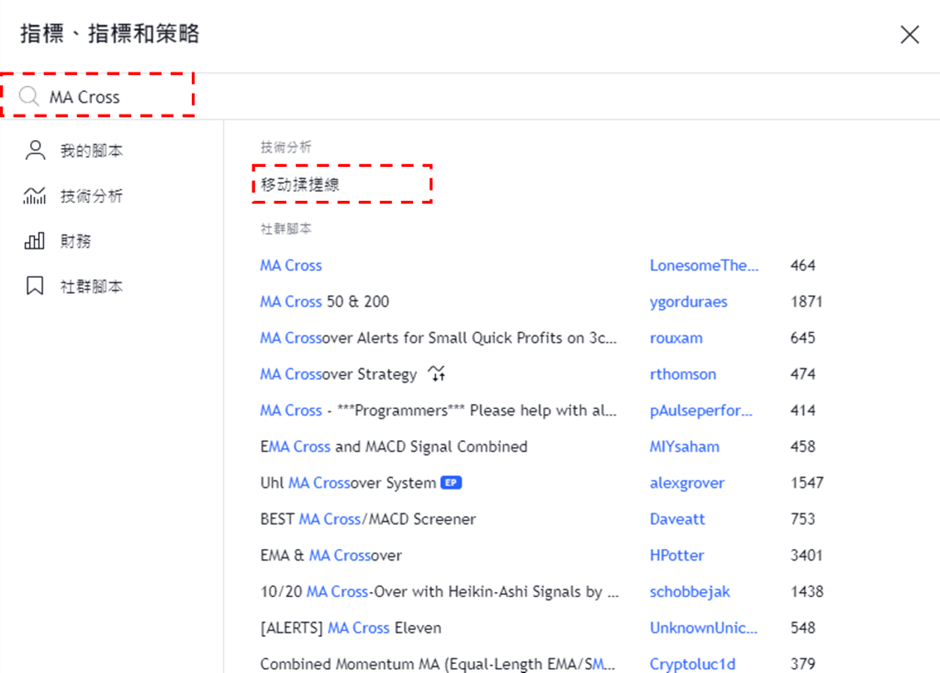Select the MA Cross 50 & 200 script
This screenshot has height=673, width=940.
[x=324, y=301]
